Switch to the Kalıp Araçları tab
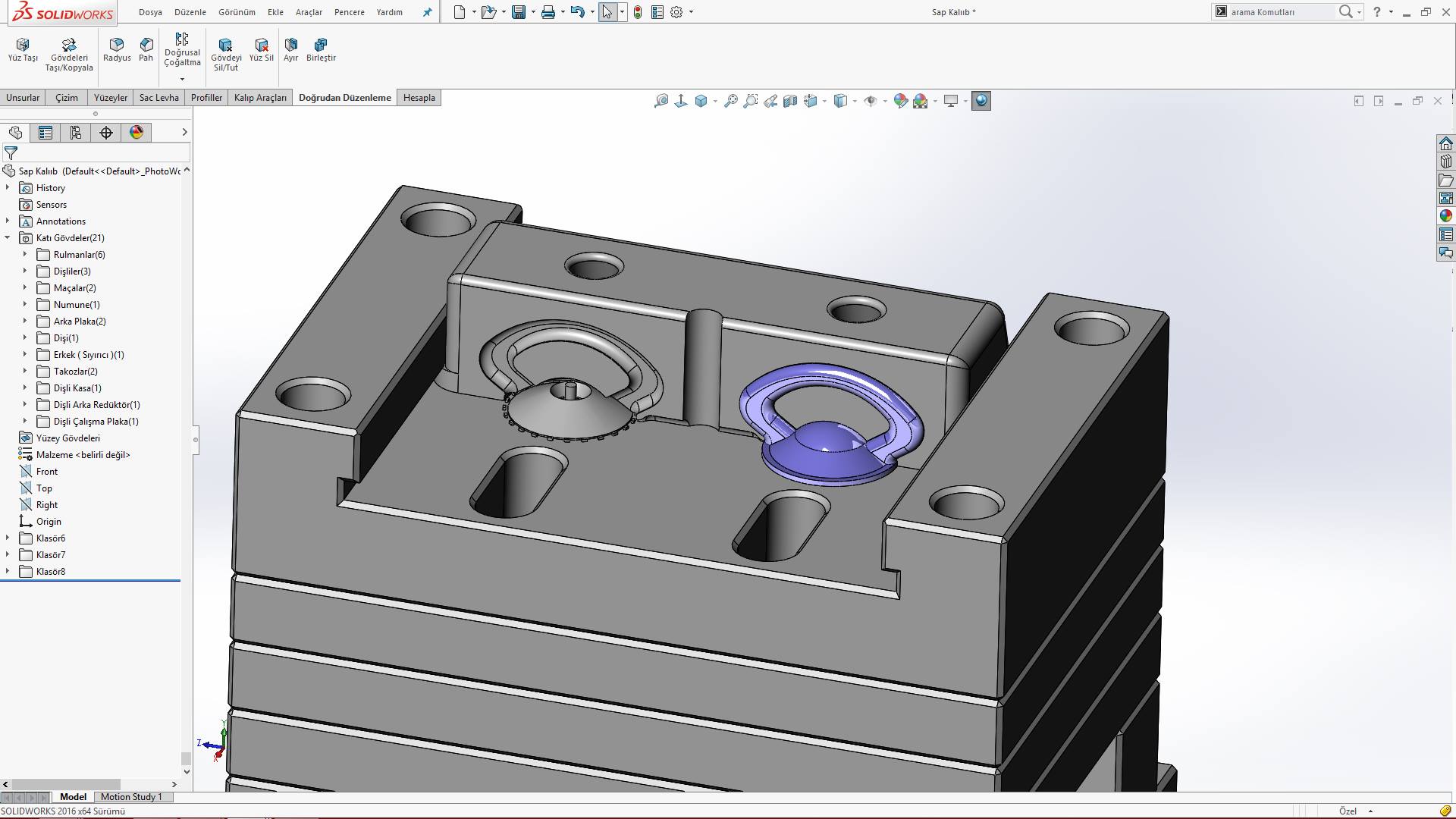 pos(260,98)
